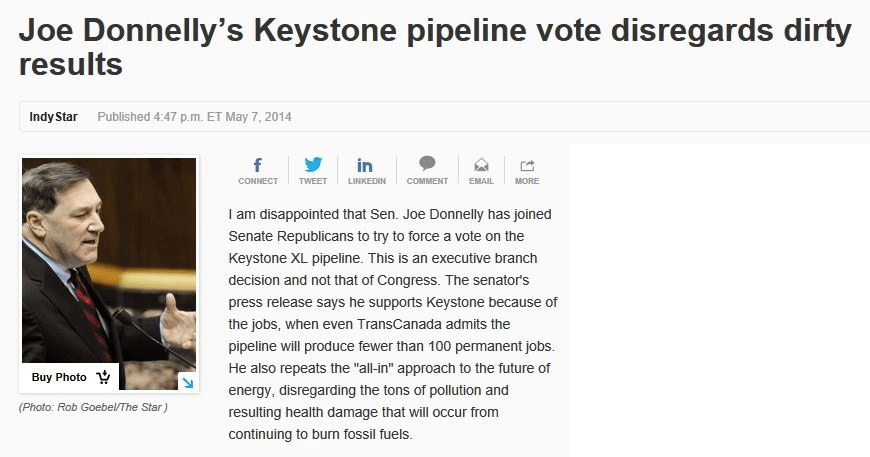The width and height of the screenshot is (870, 457).
Task: Click the email envelope icon
Action: 481,165
